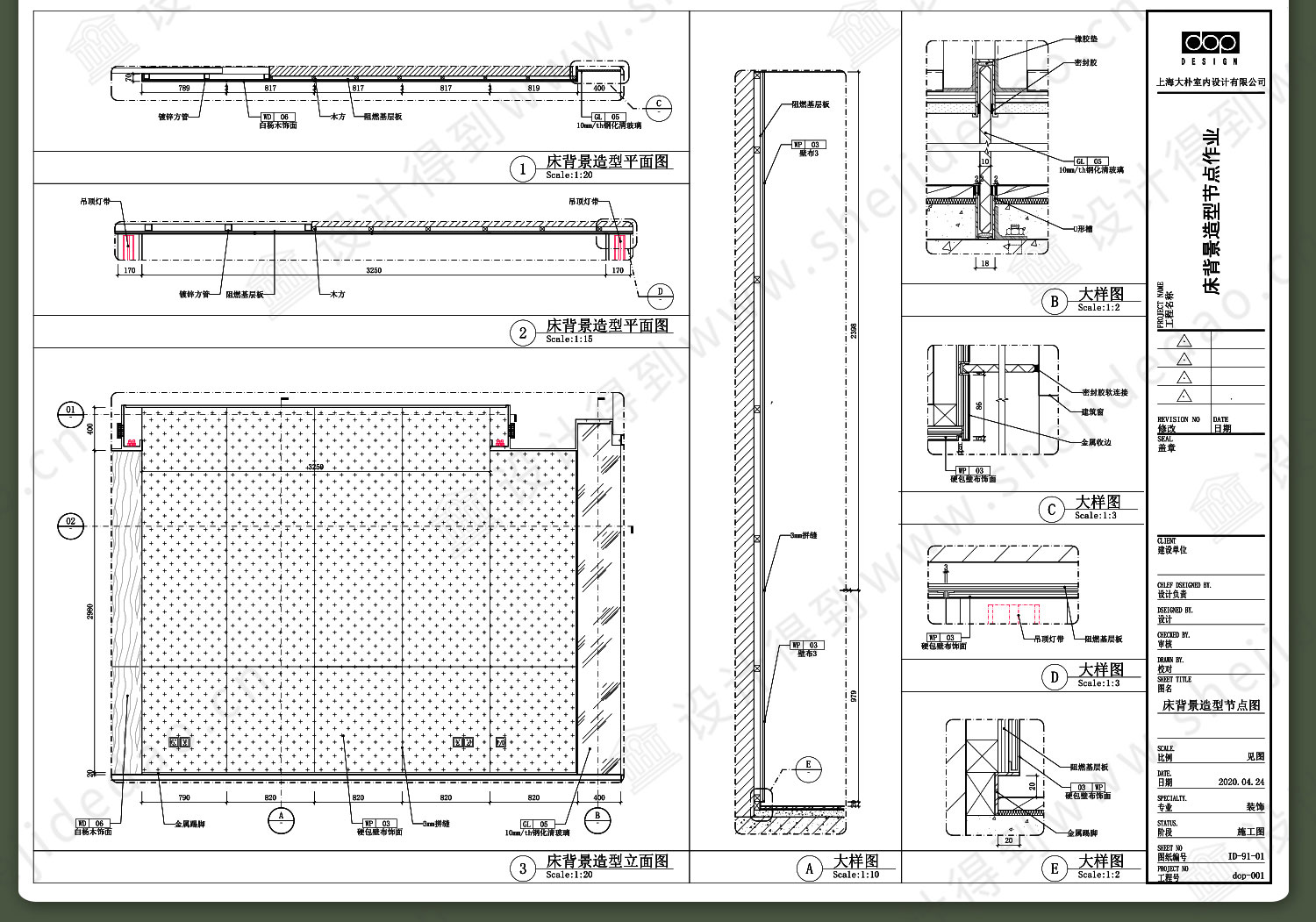Select the project number dop-001

[1248, 876]
